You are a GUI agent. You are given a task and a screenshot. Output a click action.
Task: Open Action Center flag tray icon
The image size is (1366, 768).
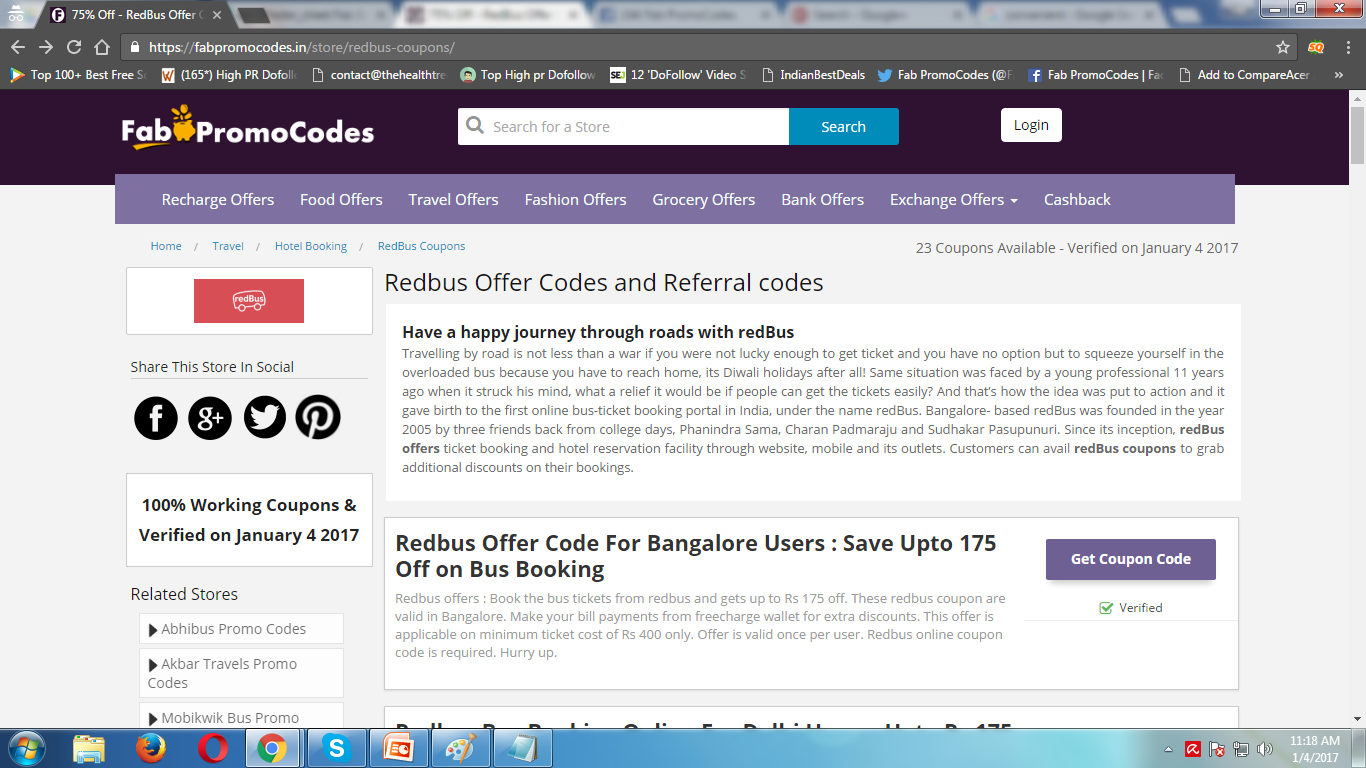tap(1217, 749)
